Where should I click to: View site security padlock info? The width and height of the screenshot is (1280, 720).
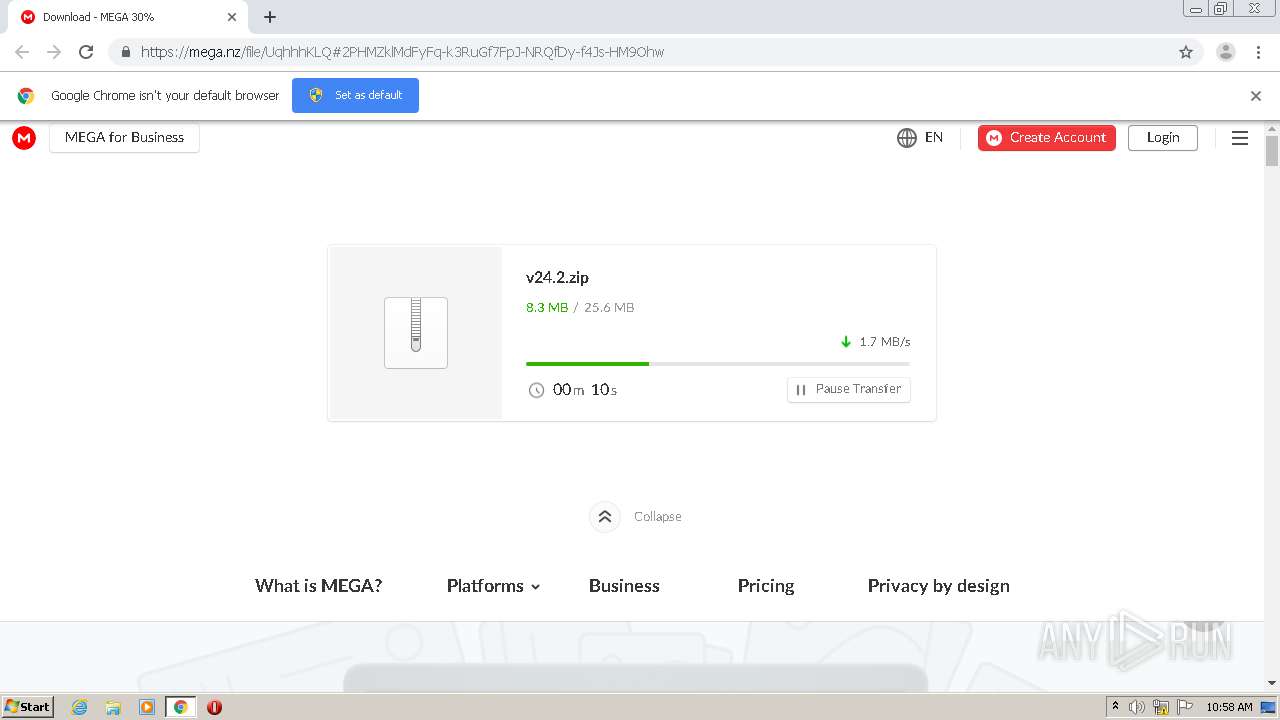click(x=126, y=52)
